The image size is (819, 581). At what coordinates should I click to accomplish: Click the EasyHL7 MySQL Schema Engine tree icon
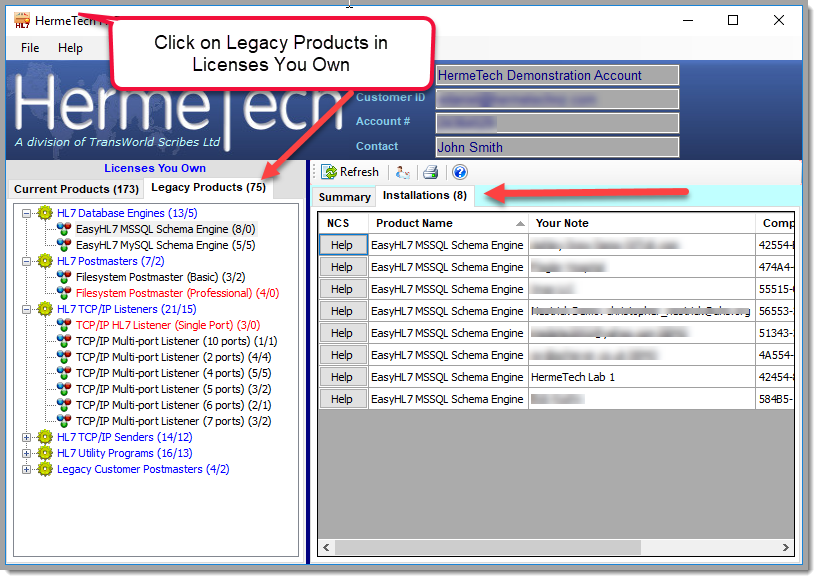click(x=64, y=245)
